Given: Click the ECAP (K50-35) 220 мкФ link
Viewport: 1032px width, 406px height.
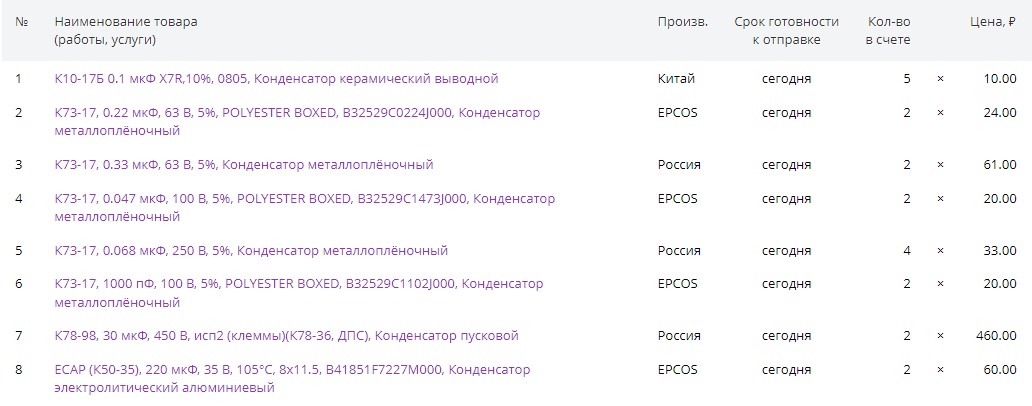Looking at the screenshot, I should point(292,370).
